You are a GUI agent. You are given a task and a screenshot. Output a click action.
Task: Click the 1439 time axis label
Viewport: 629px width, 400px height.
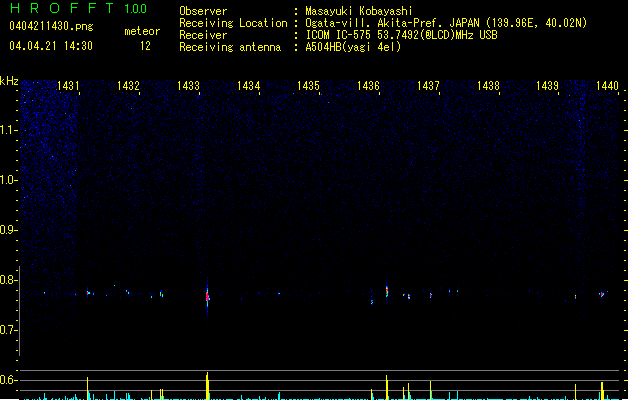click(x=548, y=86)
